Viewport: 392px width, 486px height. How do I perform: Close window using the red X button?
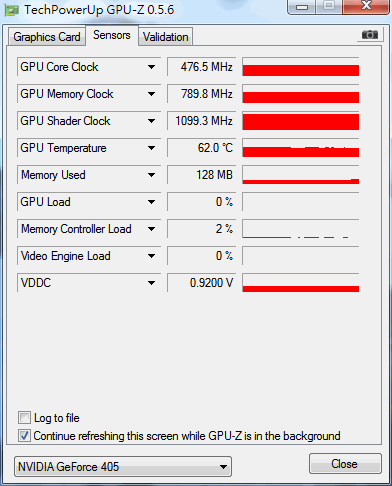tap(366, 6)
